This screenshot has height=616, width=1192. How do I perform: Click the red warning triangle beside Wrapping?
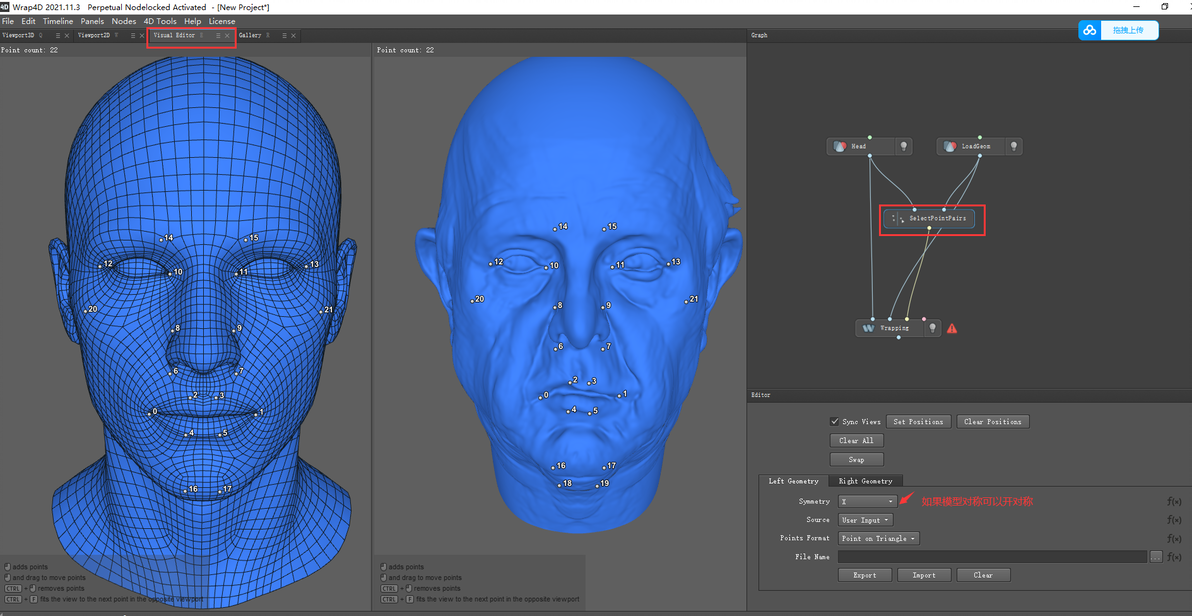click(952, 328)
